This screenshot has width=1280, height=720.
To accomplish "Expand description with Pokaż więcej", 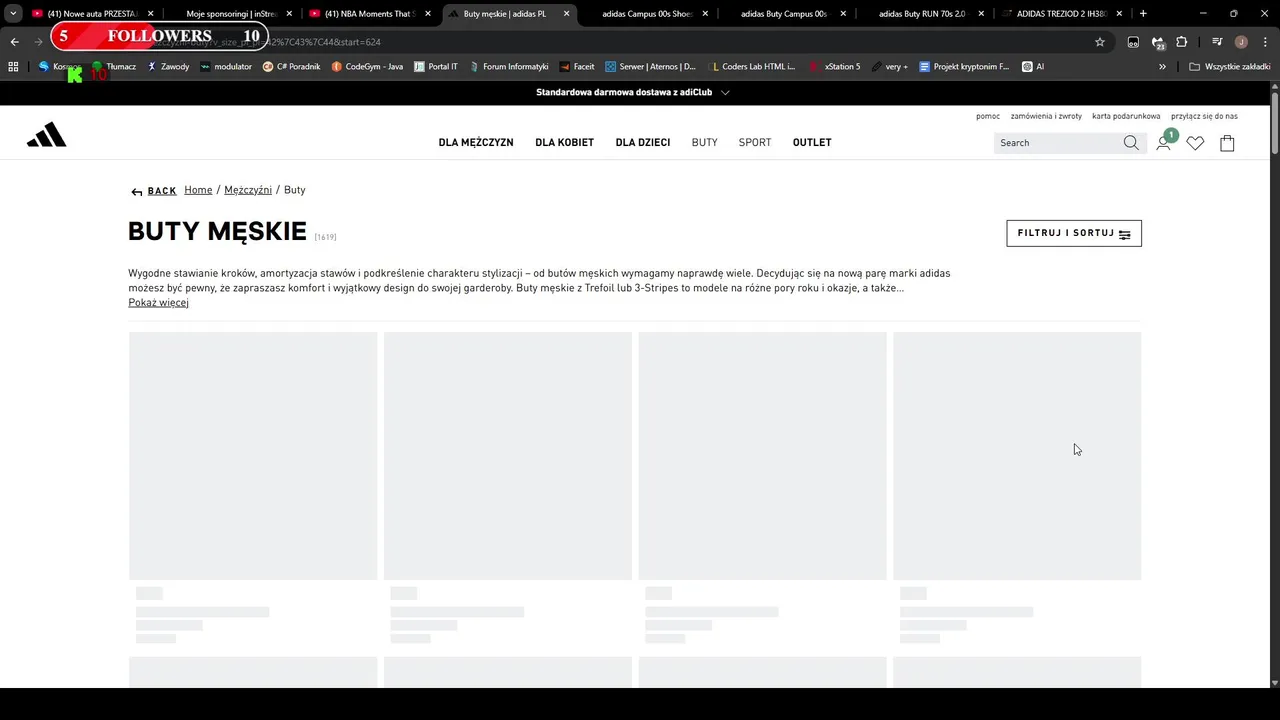I will [x=158, y=302].
